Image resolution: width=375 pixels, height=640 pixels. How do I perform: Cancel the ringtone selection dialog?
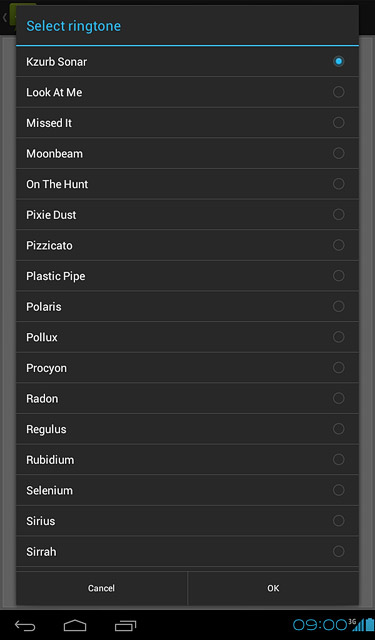(x=102, y=588)
